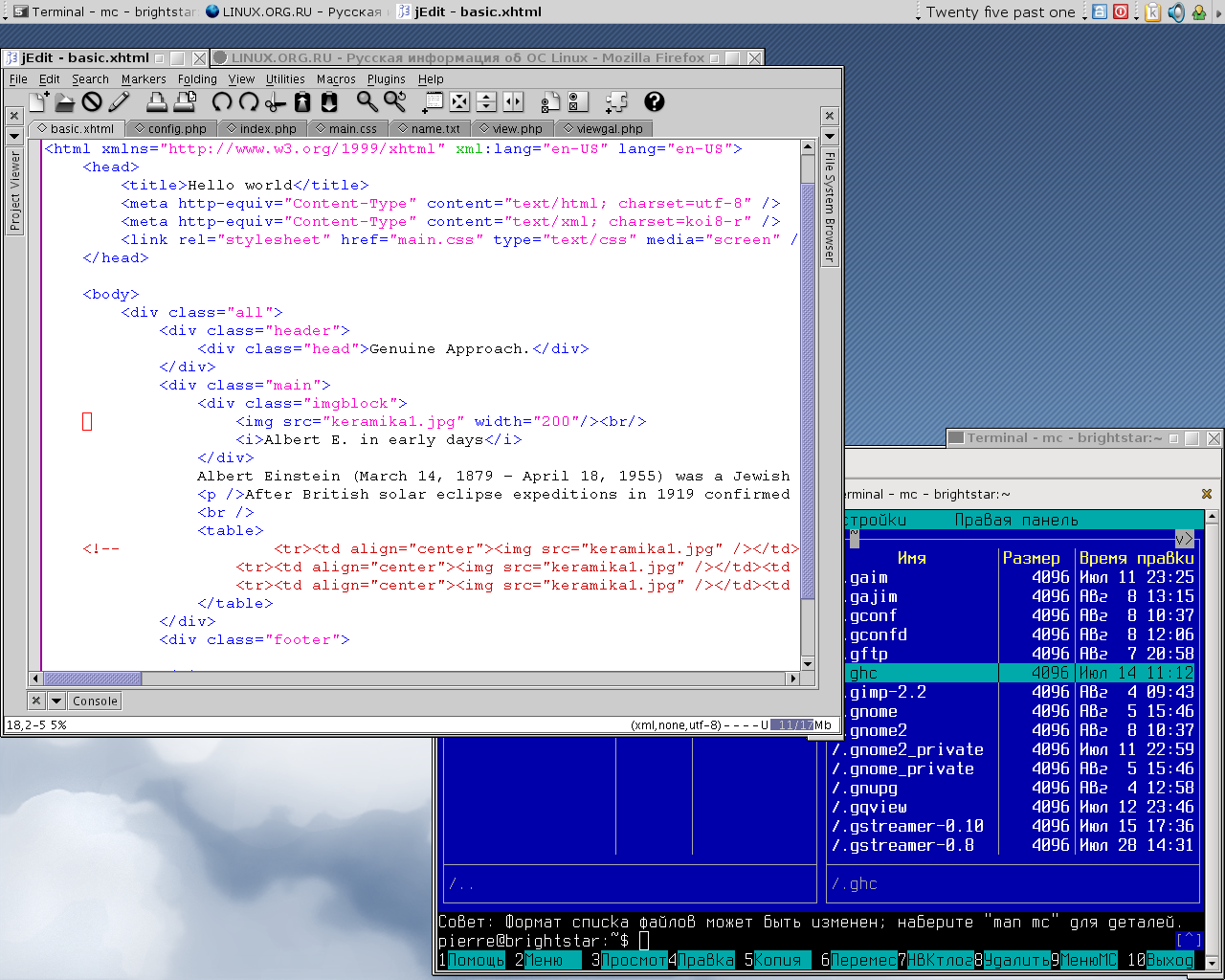Select the .gimp-2.2 row in mc
Screen dimensions: 1225x980
click(1013, 692)
